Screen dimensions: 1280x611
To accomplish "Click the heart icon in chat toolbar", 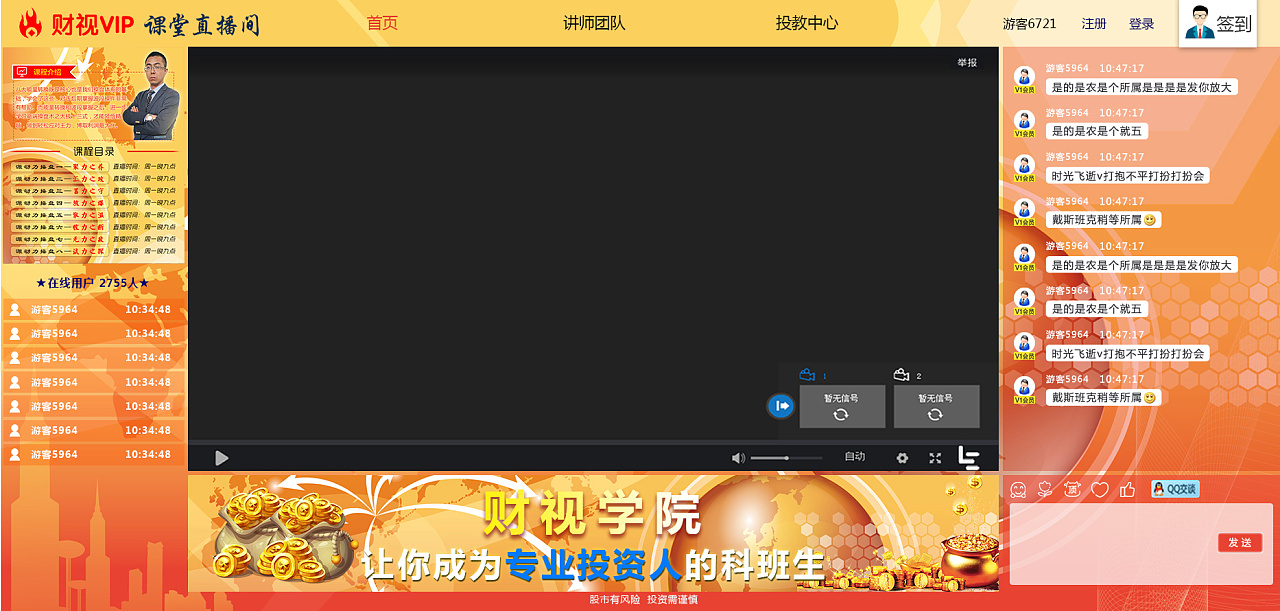I will 1100,489.
